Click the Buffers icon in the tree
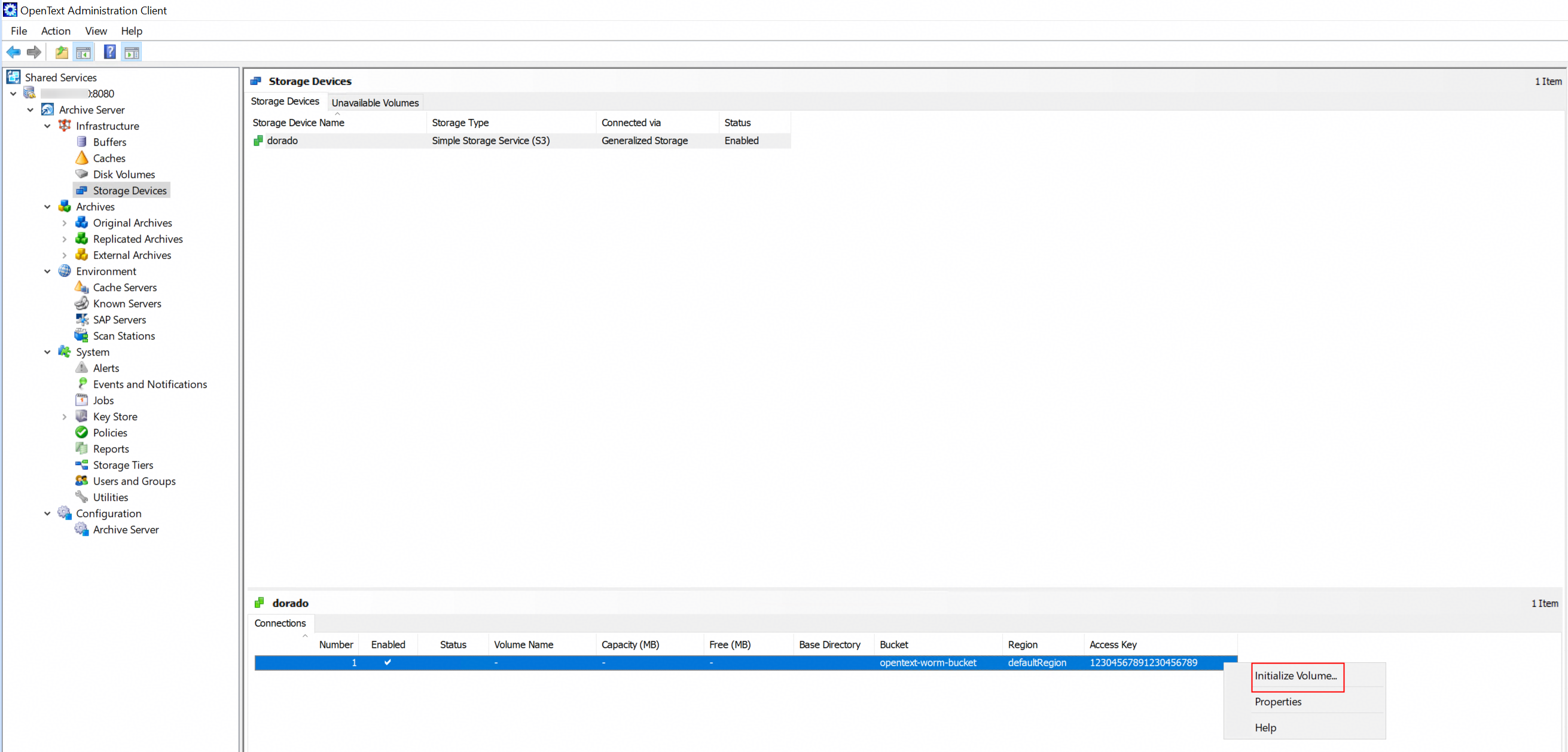 point(81,142)
